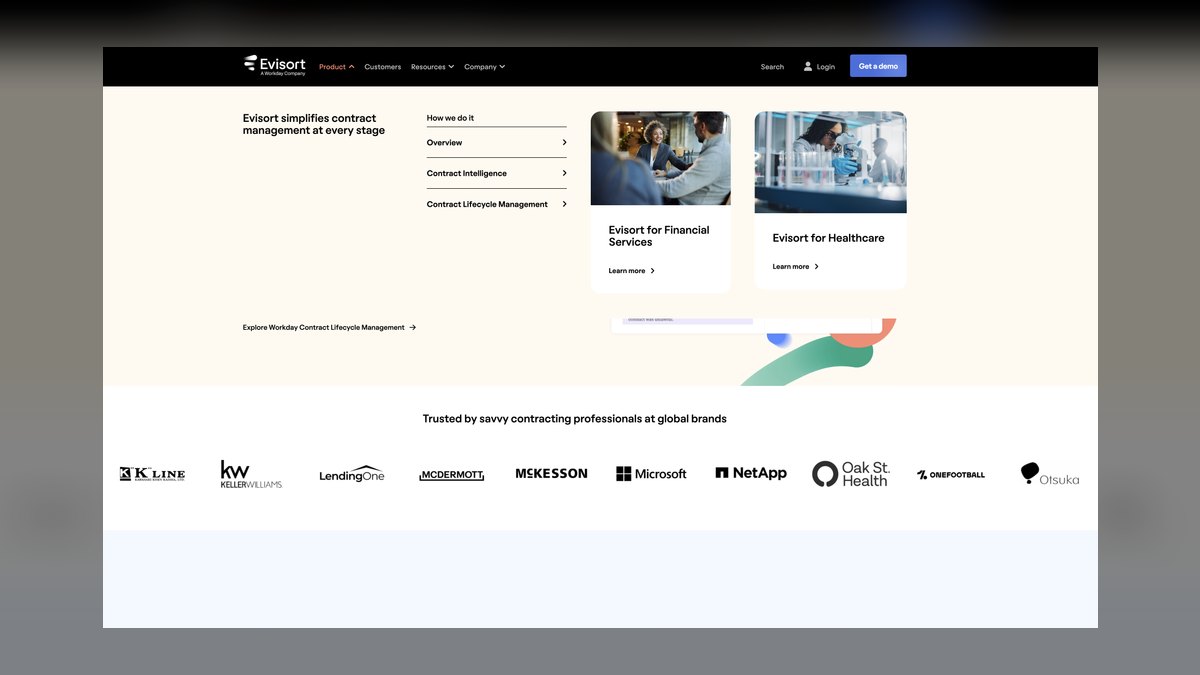This screenshot has width=1200, height=675.
Task: Click the LendingOne logo
Action: coord(352,474)
